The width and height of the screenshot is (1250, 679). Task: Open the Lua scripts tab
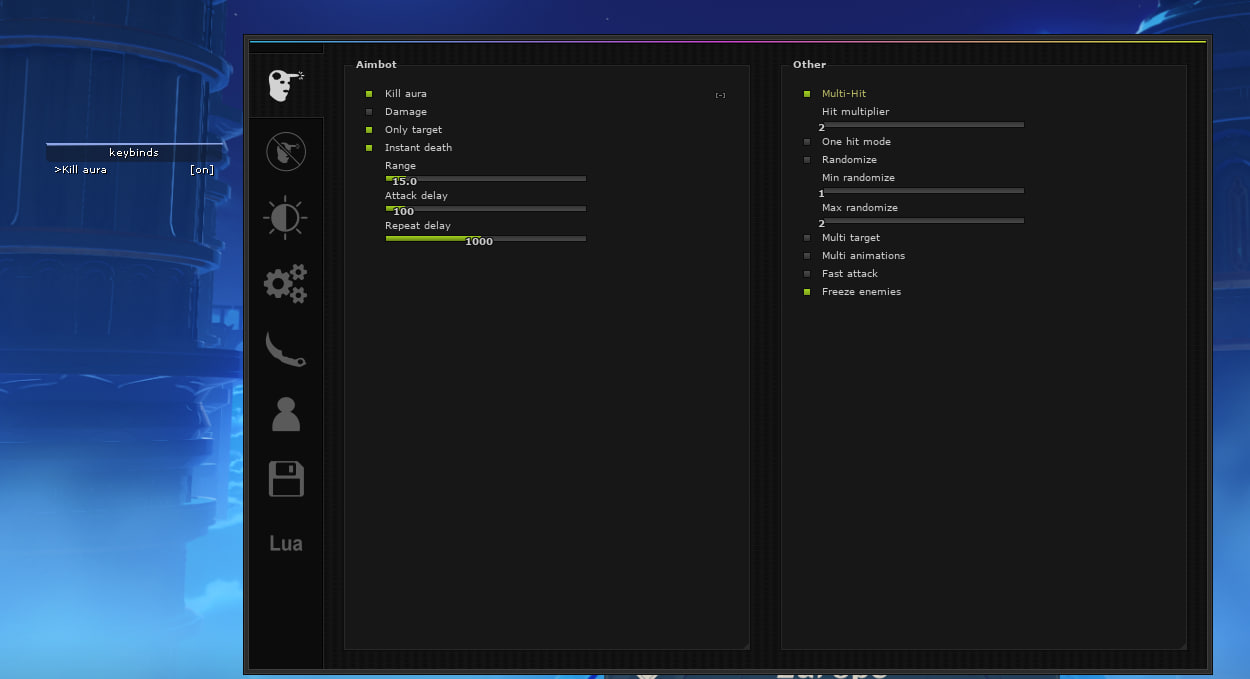click(x=285, y=544)
